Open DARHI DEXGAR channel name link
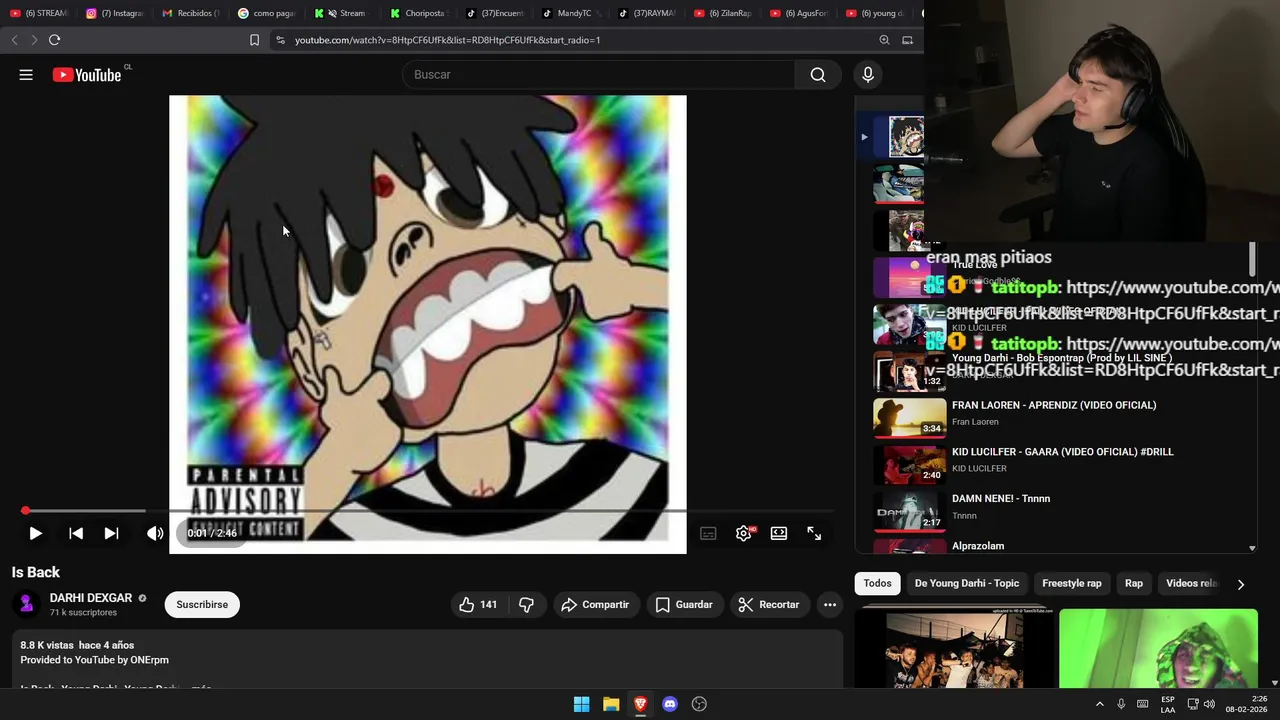This screenshot has height=720, width=1280. point(91,598)
